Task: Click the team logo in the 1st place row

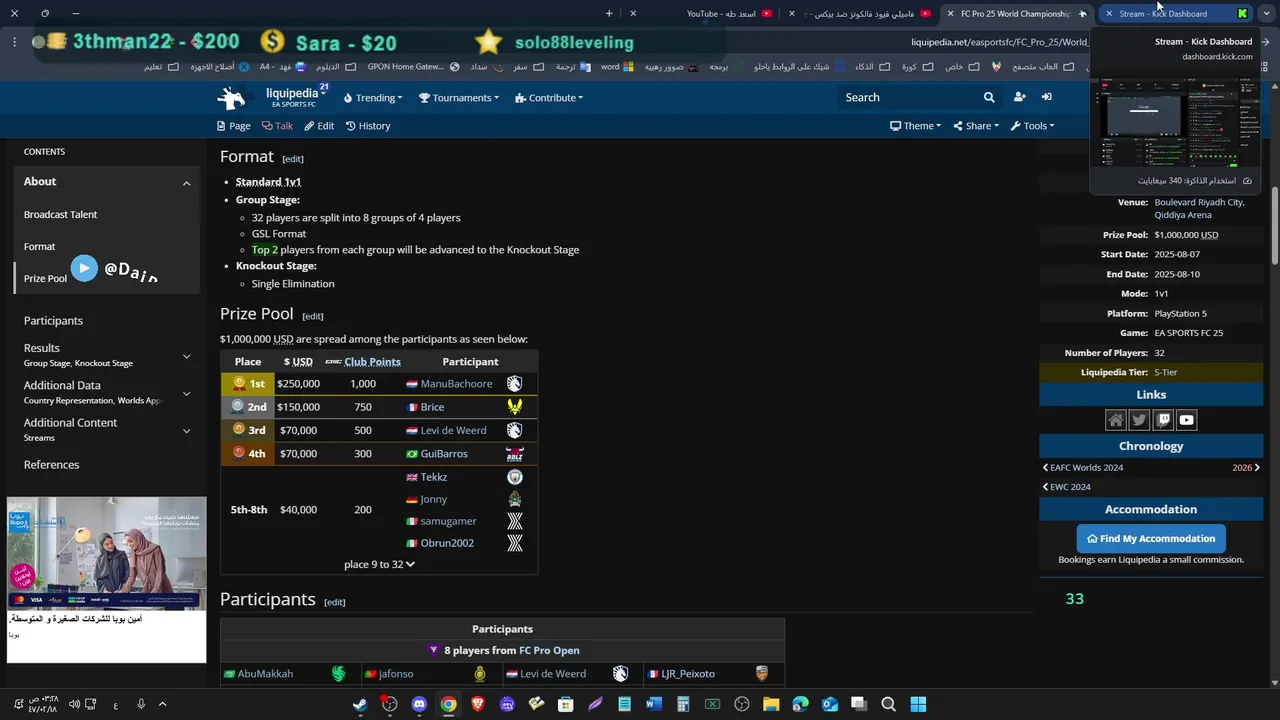Action: [514, 384]
